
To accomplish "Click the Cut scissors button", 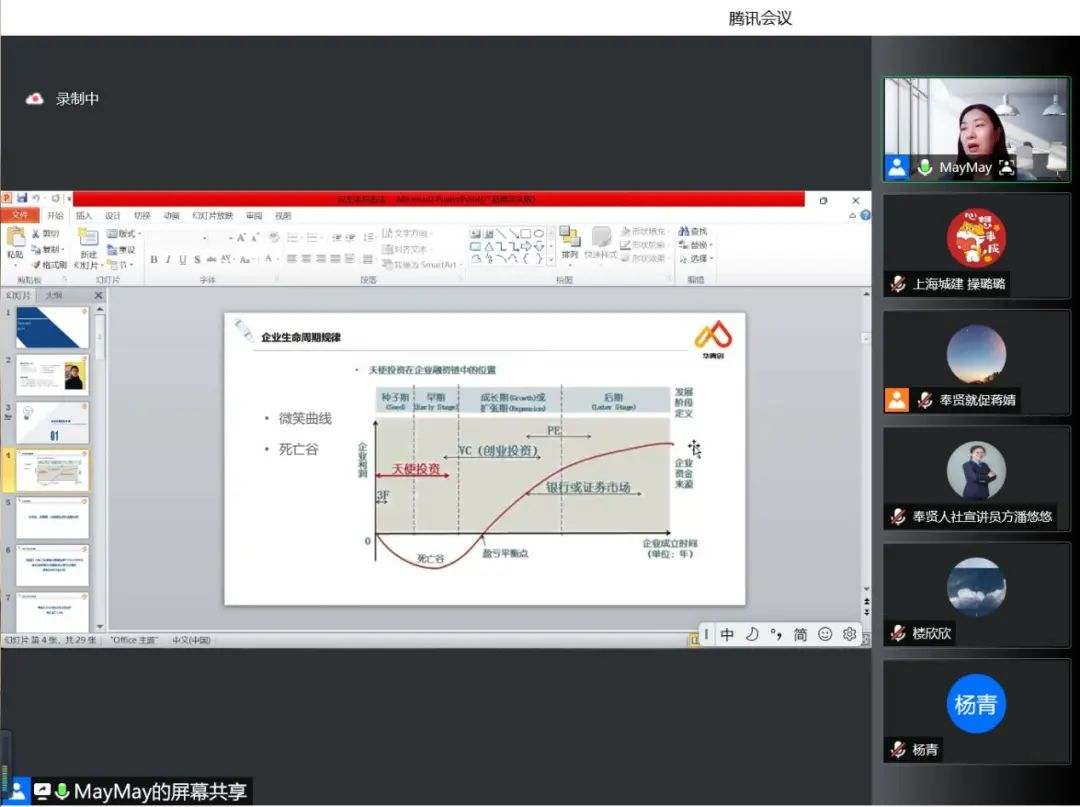I will pyautogui.click(x=45, y=234).
